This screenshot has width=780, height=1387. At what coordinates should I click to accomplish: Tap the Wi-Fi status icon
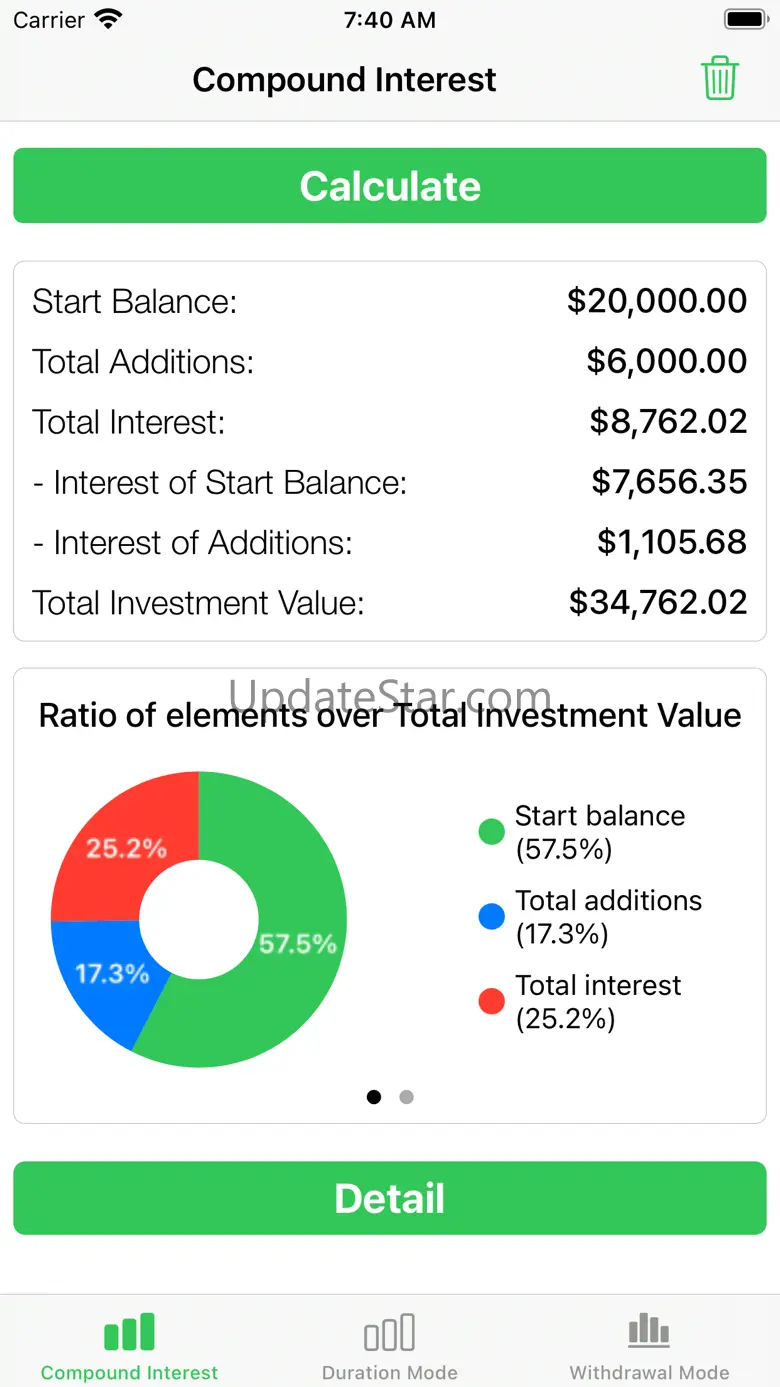[x=107, y=19]
